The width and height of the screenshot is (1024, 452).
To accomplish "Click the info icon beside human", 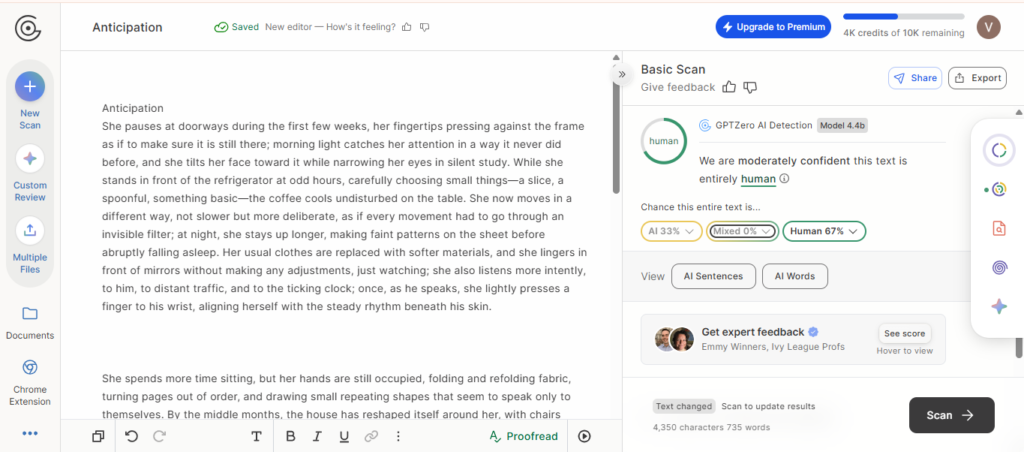I will (x=784, y=178).
